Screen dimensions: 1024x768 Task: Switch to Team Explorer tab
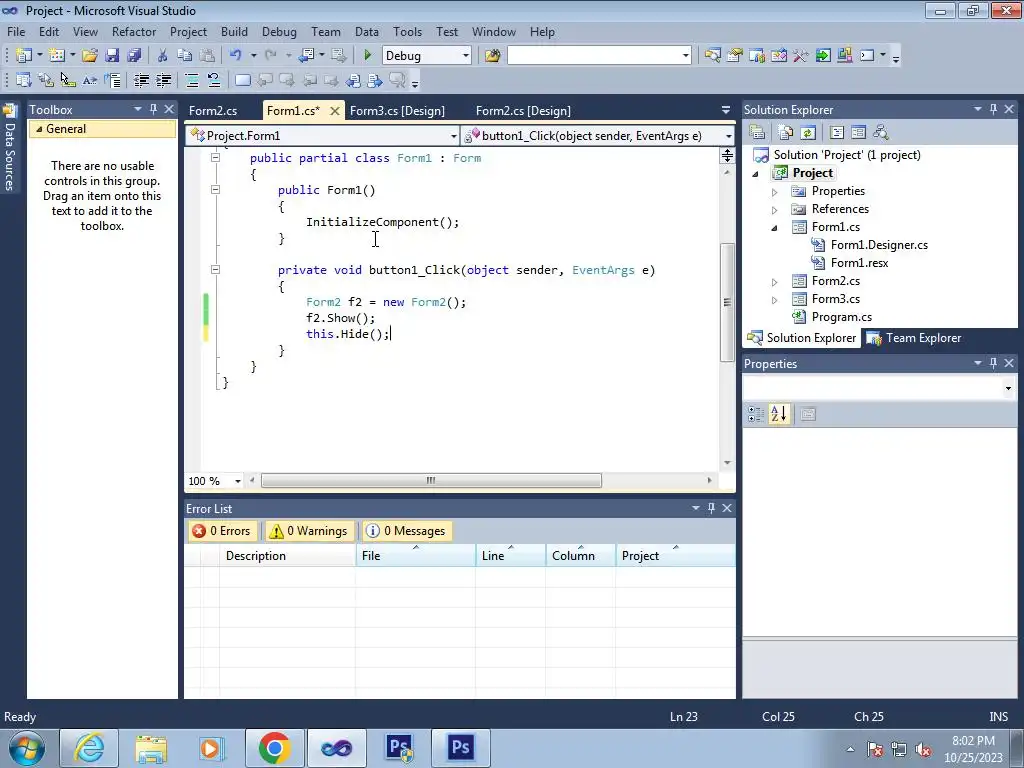coord(914,338)
